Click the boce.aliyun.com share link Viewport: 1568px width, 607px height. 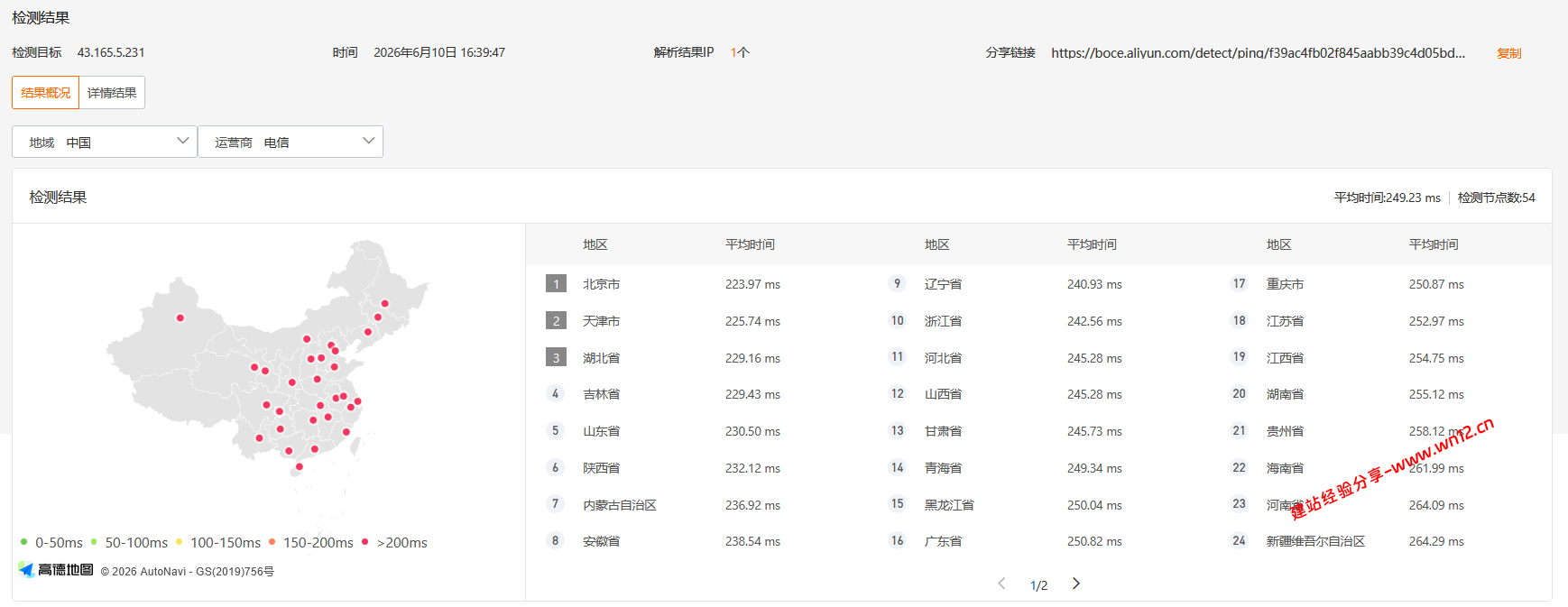pyautogui.click(x=1258, y=53)
